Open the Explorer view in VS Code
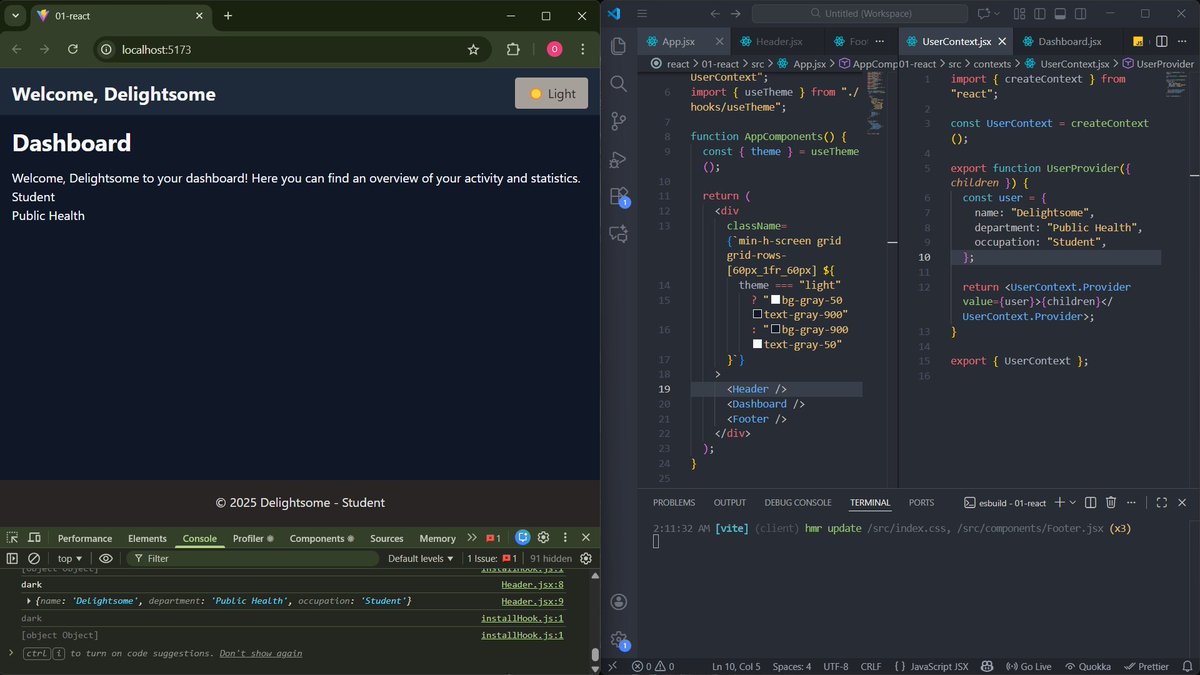This screenshot has width=1200, height=675. 618,46
